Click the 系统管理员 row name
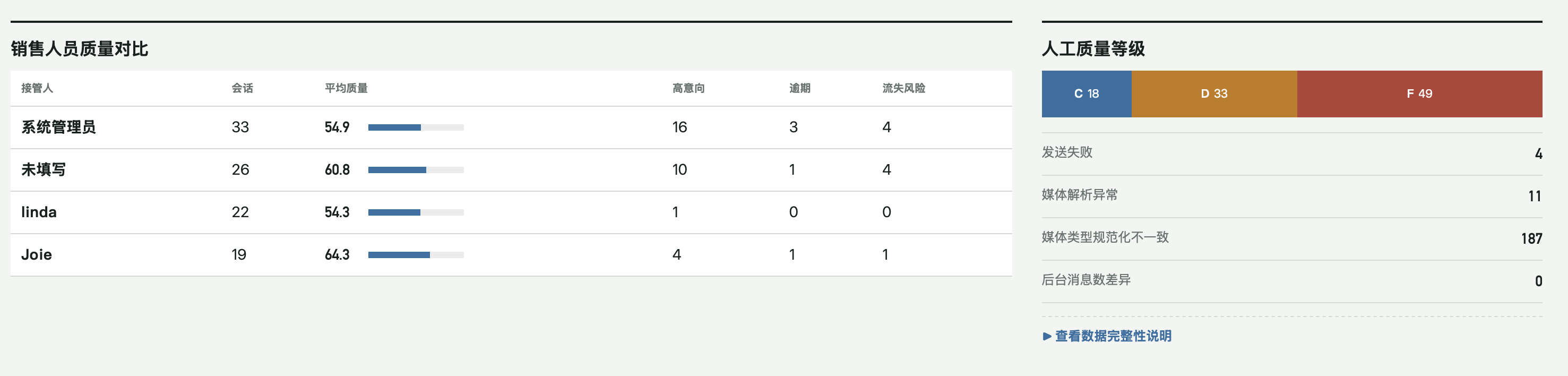This screenshot has height=376, width=1568. 58,127
